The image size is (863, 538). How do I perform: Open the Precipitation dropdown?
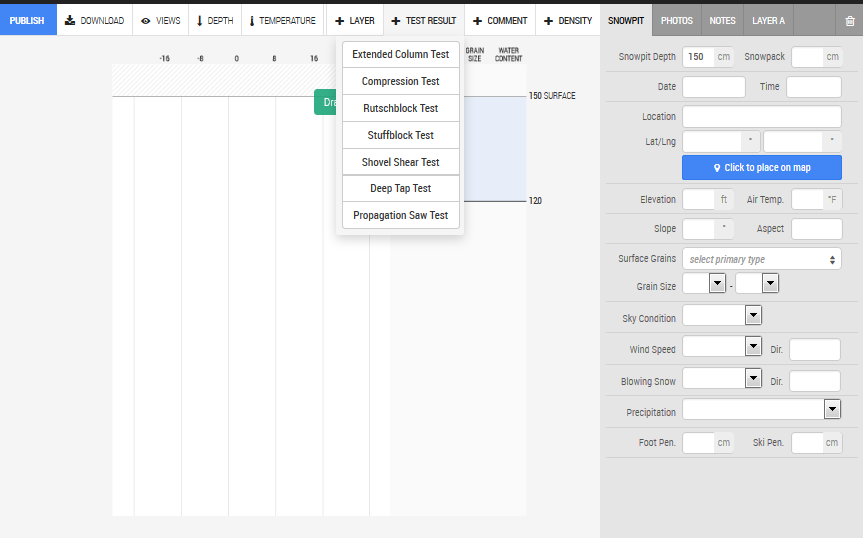(762, 409)
